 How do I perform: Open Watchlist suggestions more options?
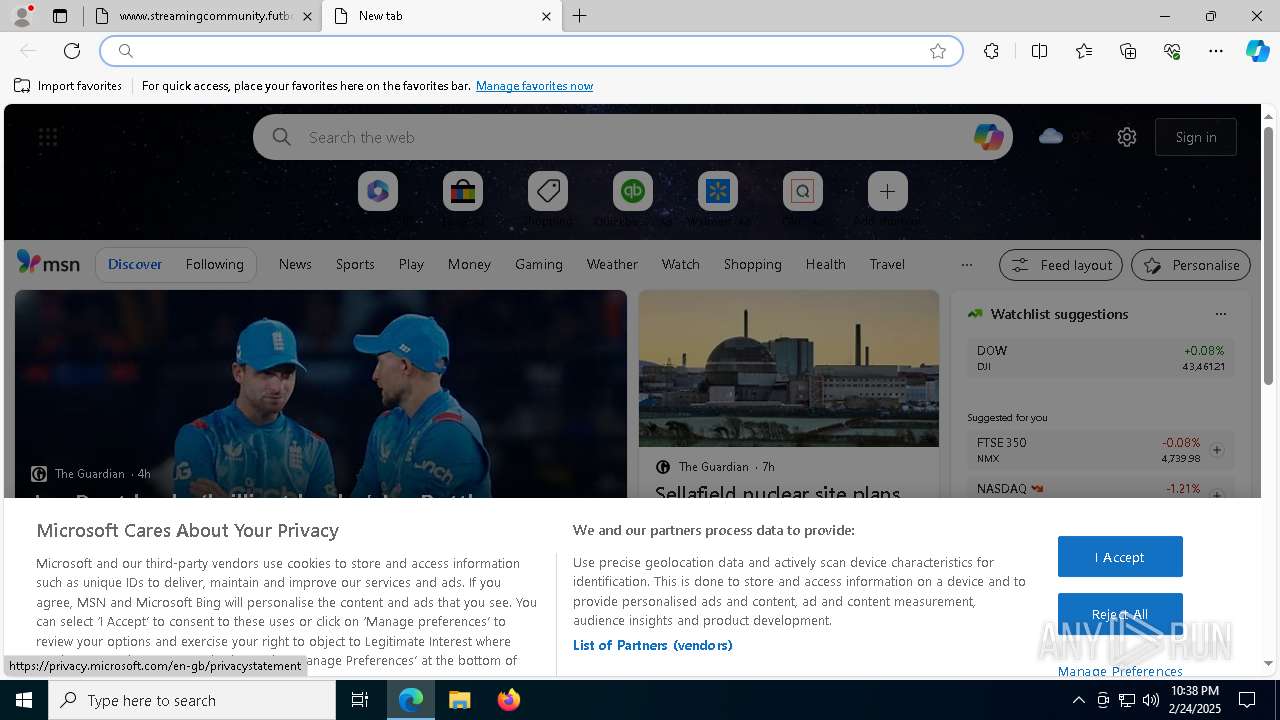pos(1221,314)
